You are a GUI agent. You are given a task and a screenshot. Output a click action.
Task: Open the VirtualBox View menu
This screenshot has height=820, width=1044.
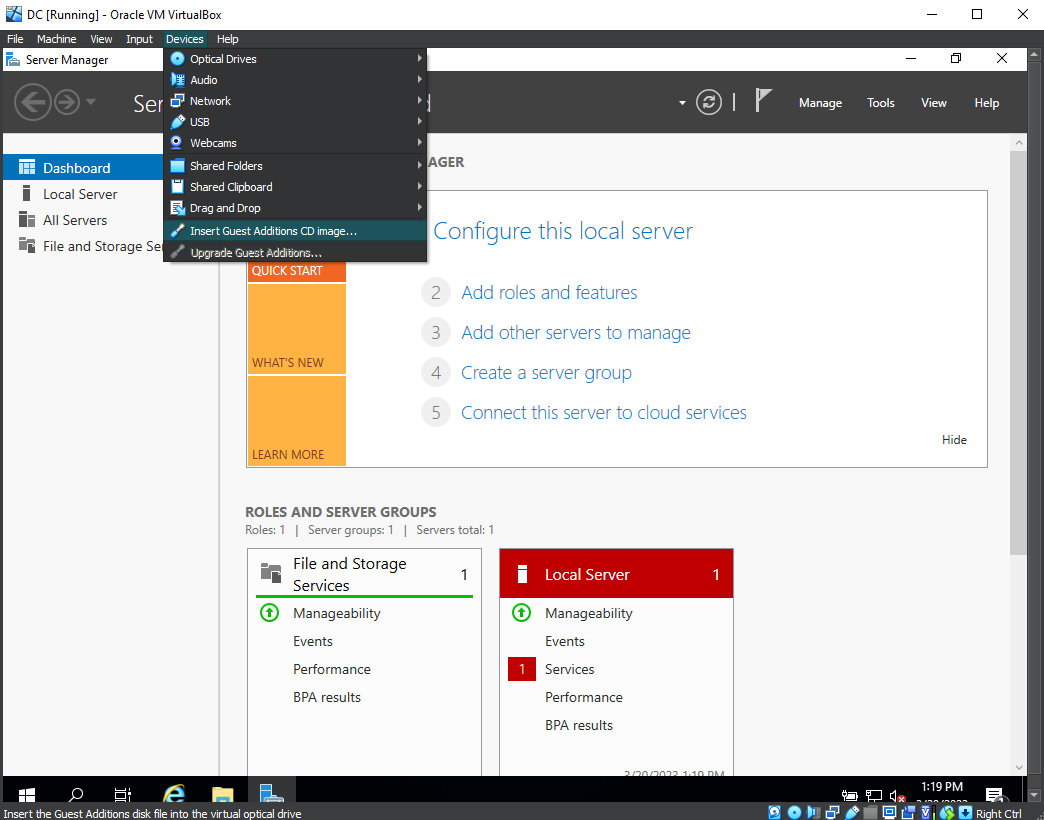click(101, 39)
